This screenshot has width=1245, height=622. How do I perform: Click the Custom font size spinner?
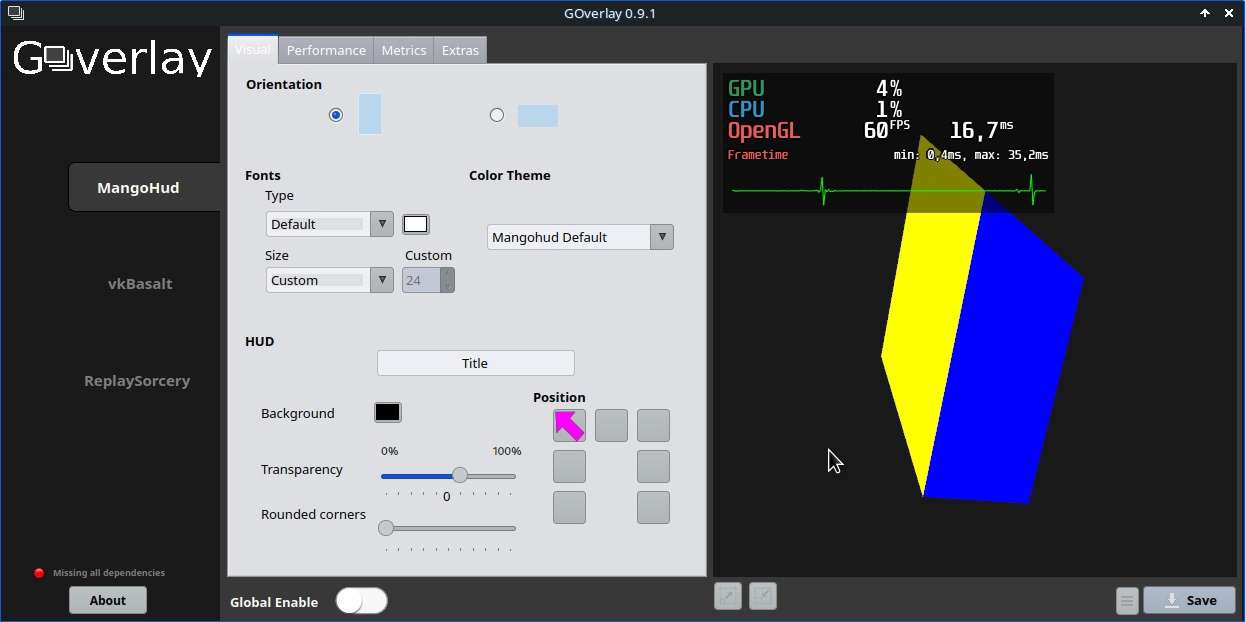[428, 280]
